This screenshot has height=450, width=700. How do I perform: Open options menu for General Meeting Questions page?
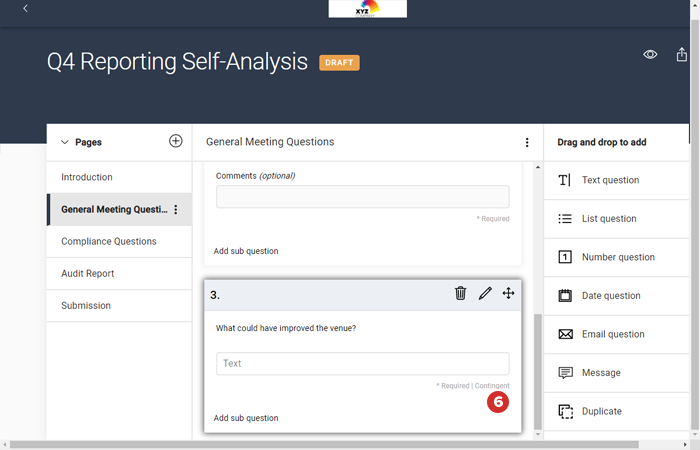click(x=176, y=210)
